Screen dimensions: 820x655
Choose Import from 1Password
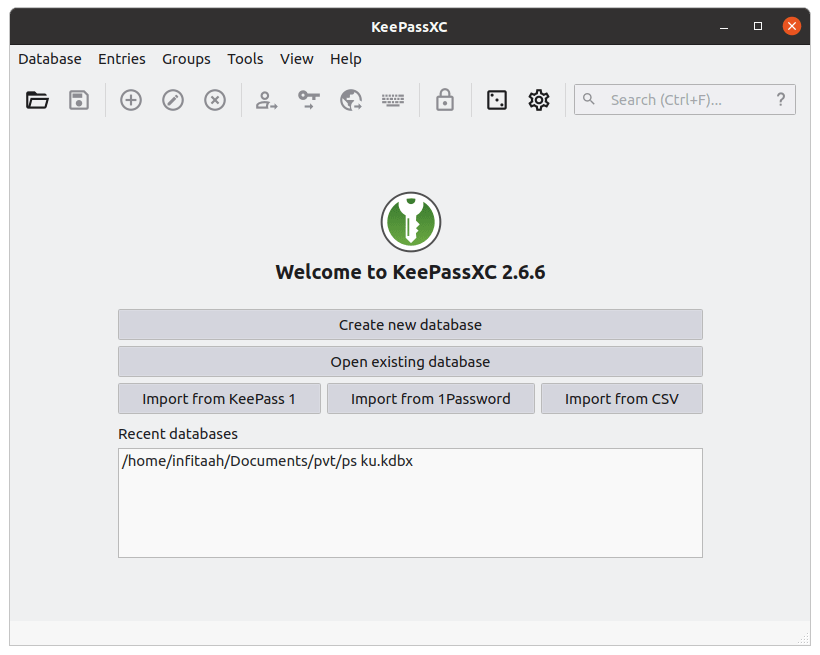(430, 398)
